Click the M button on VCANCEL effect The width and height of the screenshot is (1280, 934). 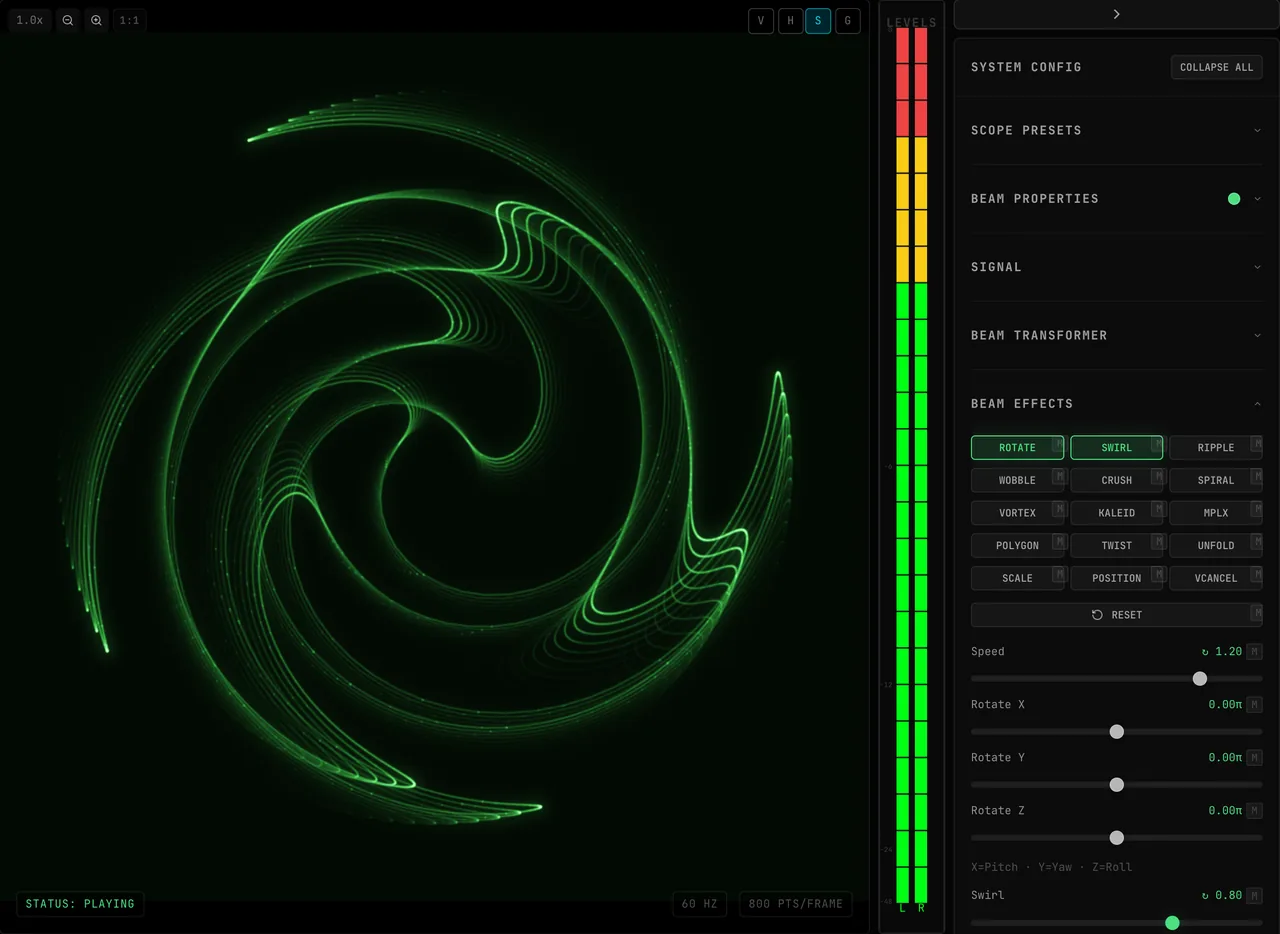point(1256,573)
